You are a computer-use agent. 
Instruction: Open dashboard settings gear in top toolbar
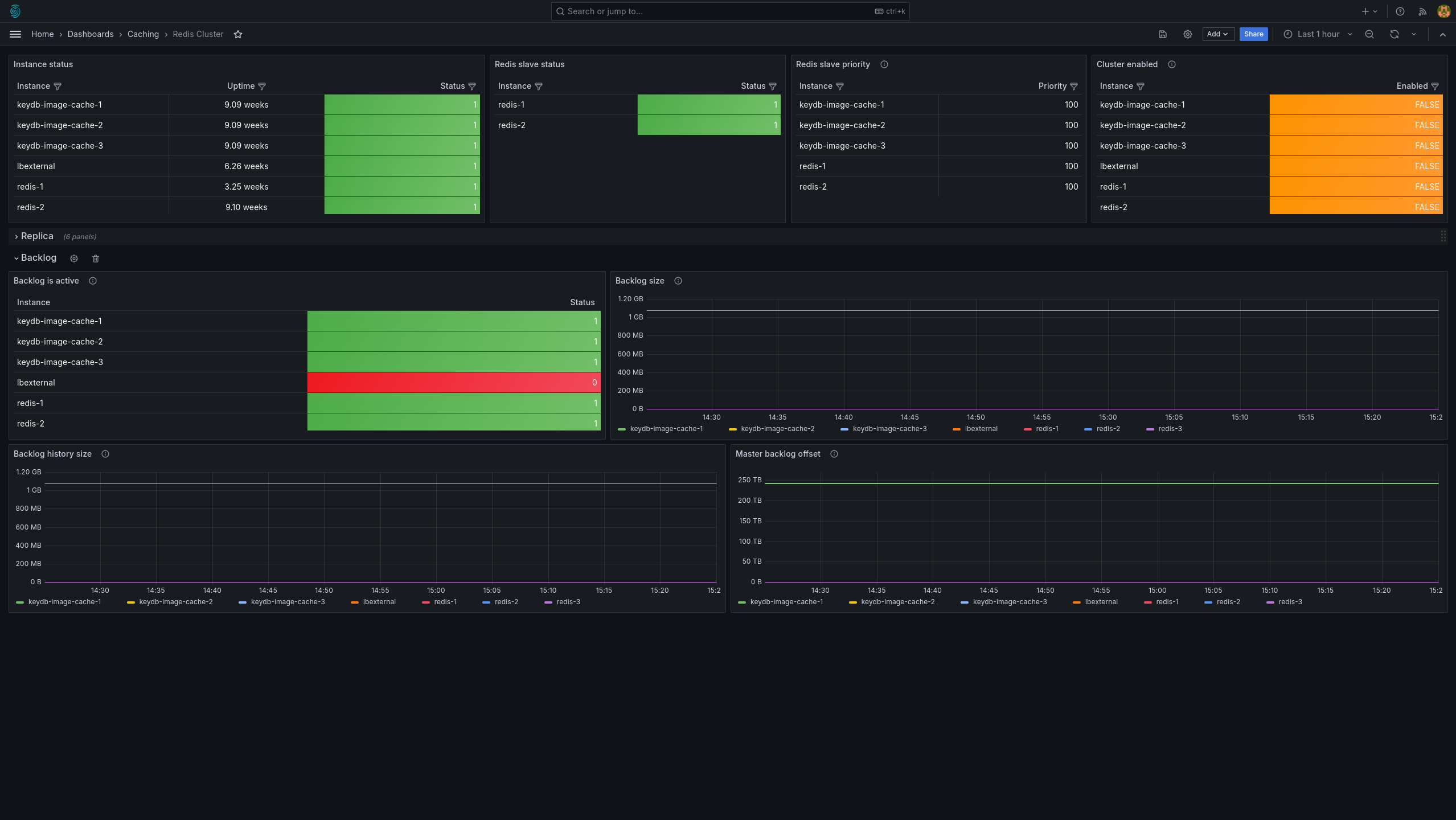1188,34
